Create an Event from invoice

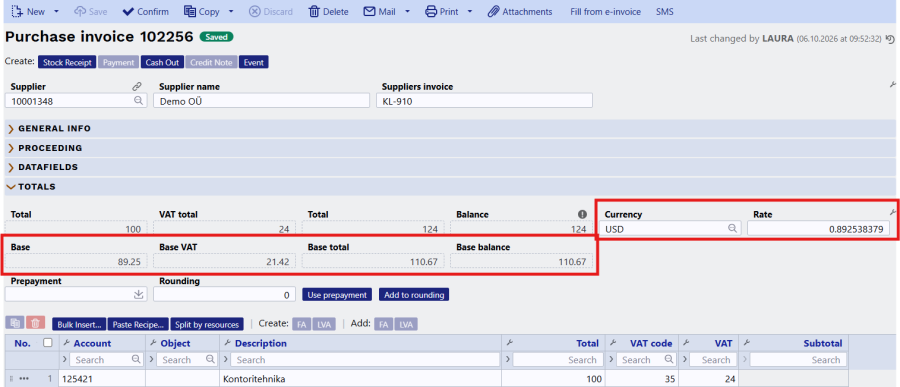pyautogui.click(x=254, y=63)
